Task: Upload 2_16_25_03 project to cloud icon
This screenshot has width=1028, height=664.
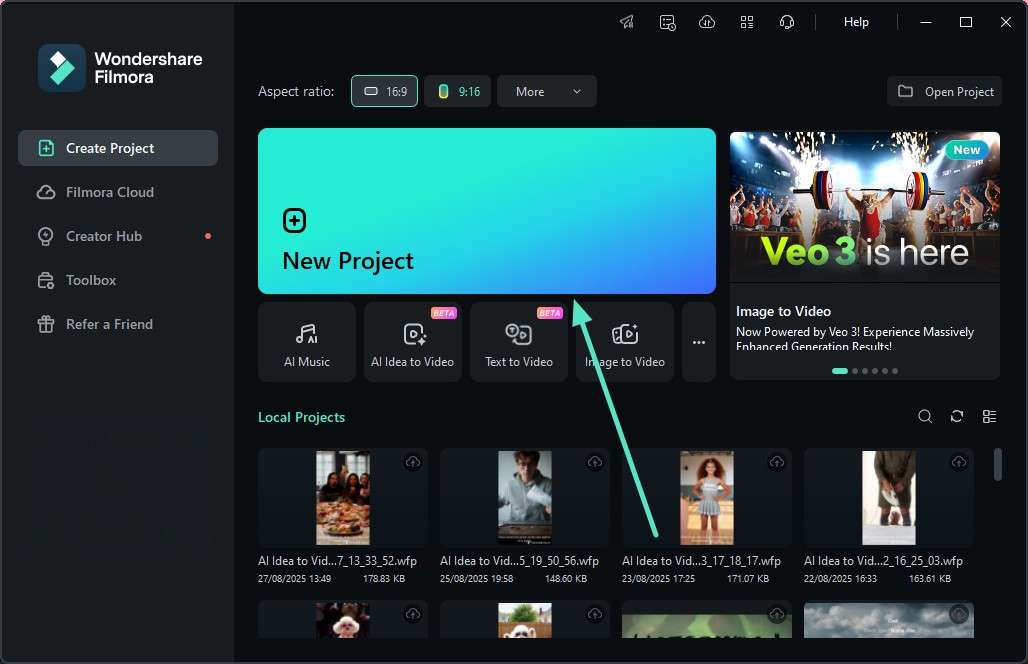Action: 959,462
